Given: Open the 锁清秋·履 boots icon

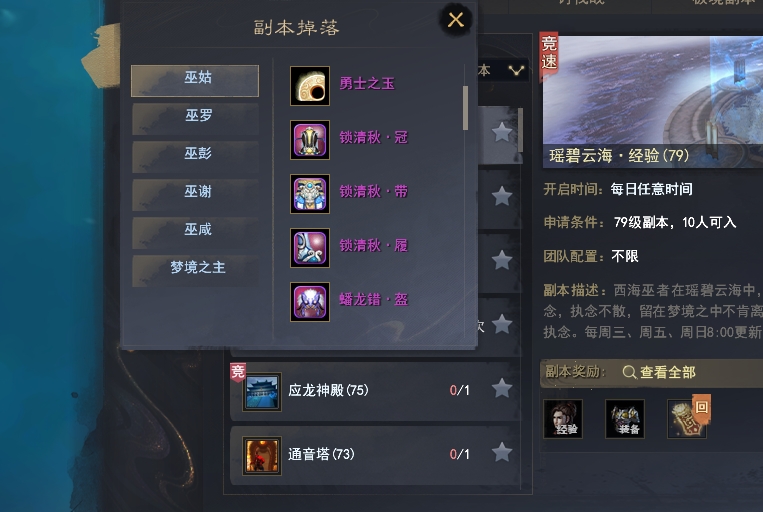Looking at the screenshot, I should tap(310, 248).
